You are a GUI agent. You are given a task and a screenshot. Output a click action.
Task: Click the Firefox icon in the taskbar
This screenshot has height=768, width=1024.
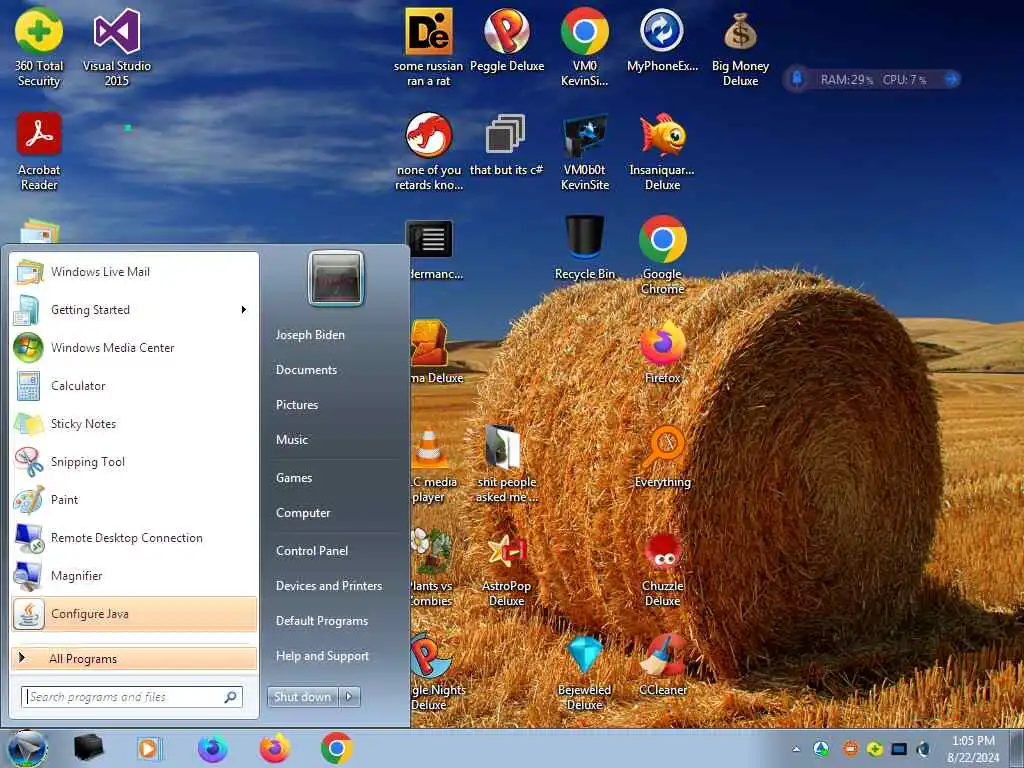(274, 748)
